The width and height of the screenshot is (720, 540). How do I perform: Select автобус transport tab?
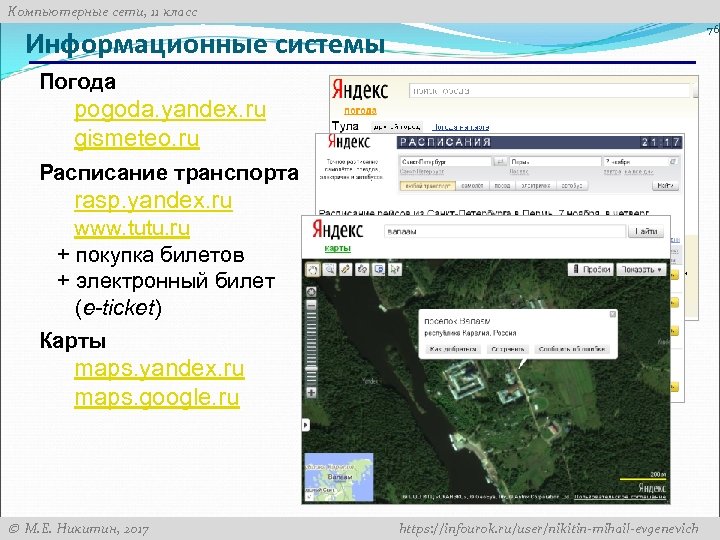point(572,186)
